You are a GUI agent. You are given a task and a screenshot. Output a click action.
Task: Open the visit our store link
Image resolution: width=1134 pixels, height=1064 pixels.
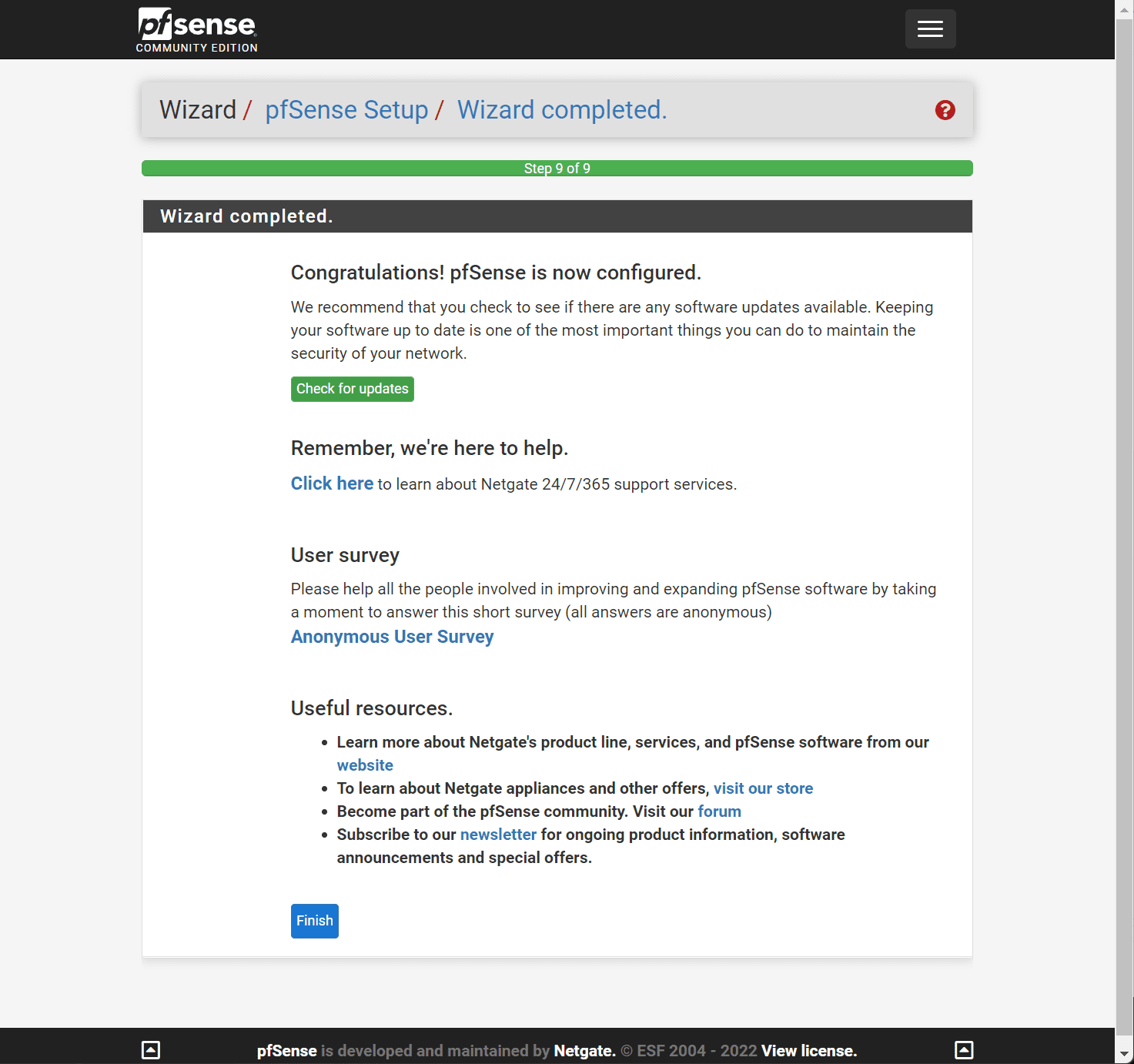763,788
